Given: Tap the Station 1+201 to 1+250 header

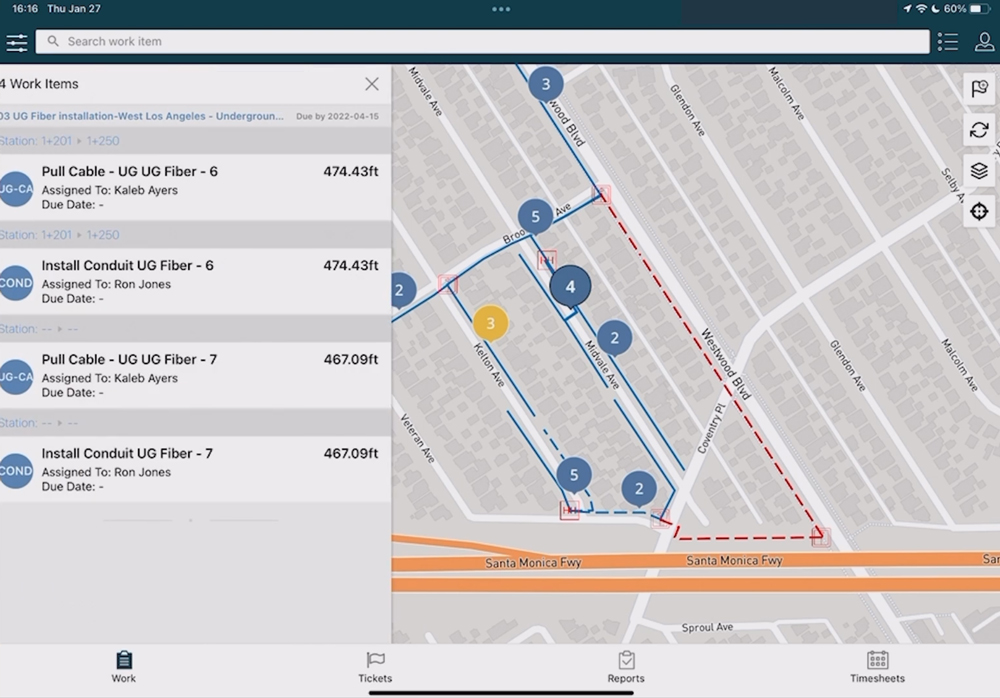Looking at the screenshot, I should (60, 141).
